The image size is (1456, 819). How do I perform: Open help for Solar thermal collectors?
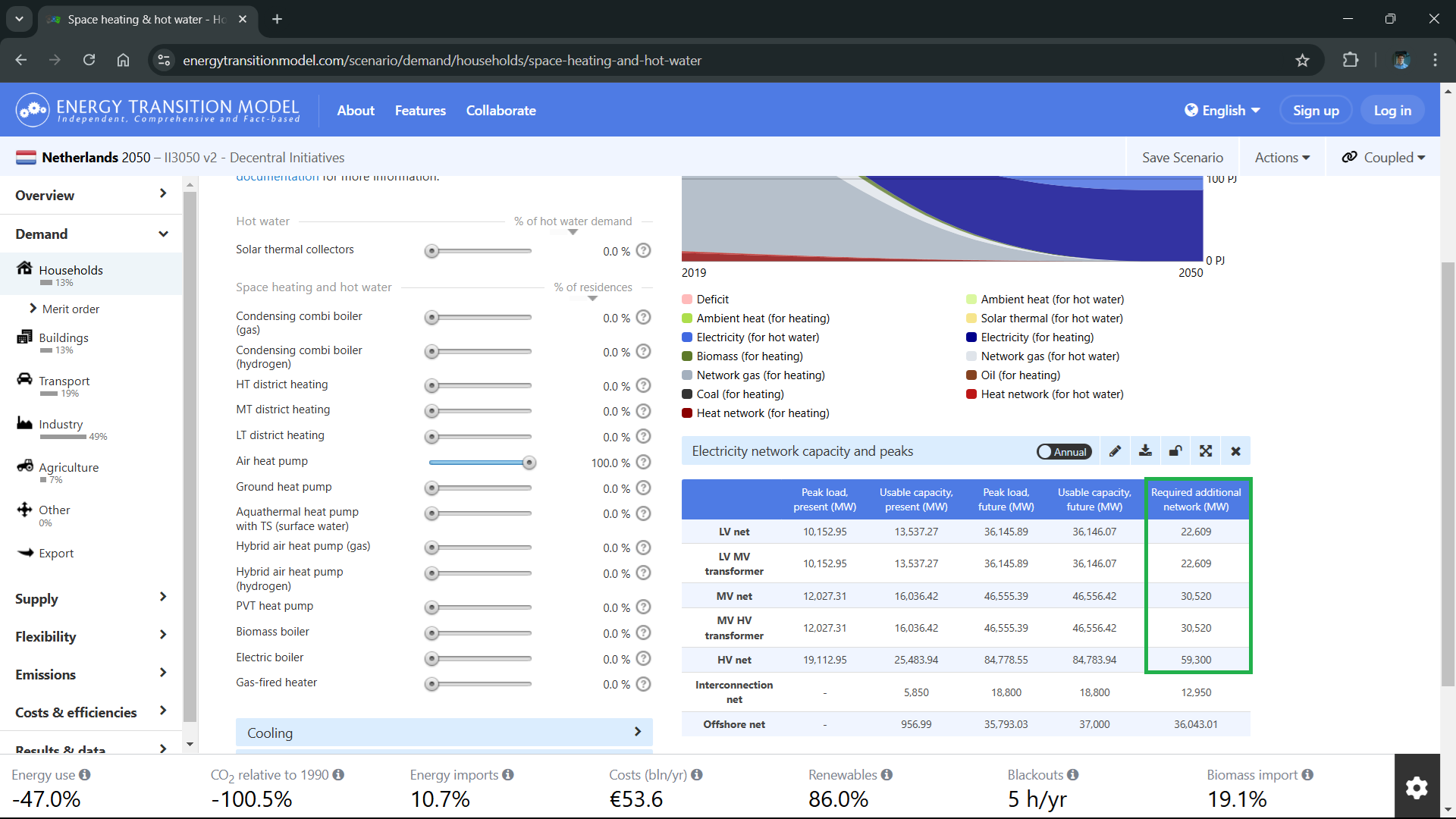(x=644, y=250)
